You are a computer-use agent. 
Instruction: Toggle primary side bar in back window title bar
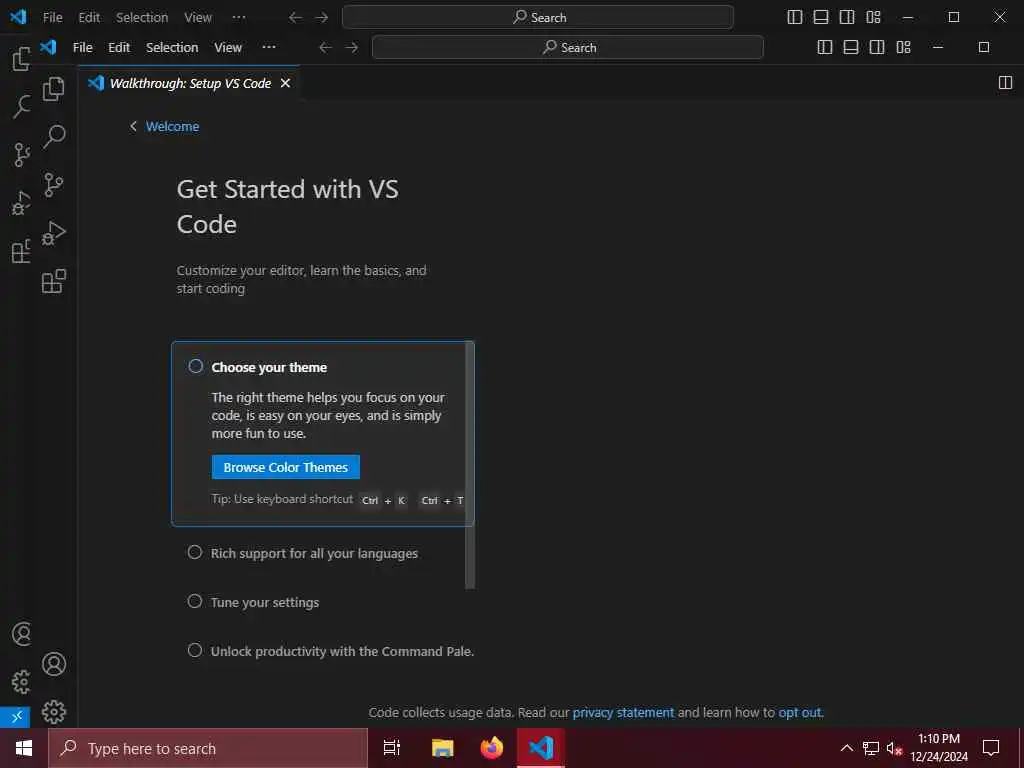point(795,18)
